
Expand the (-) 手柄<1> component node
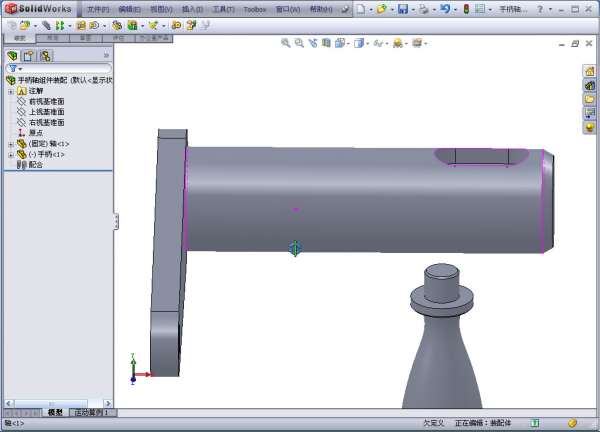[11, 155]
